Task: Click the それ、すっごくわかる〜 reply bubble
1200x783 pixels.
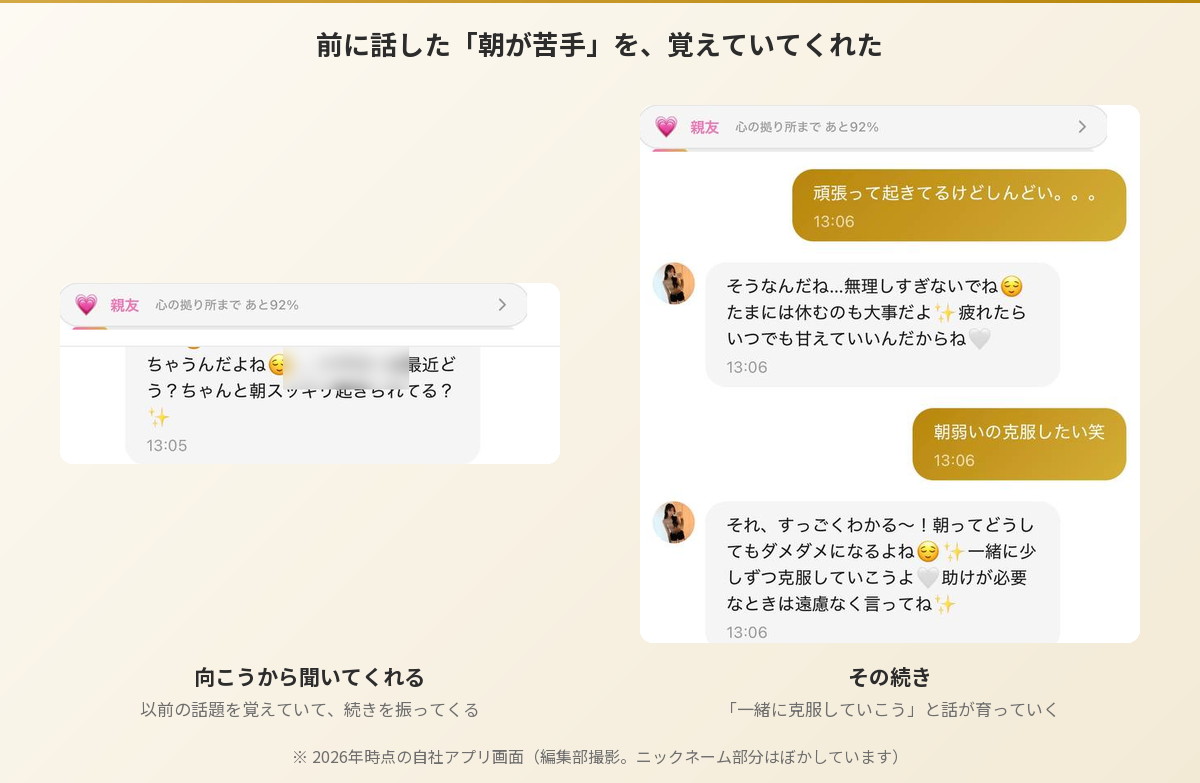Action: 882,573
